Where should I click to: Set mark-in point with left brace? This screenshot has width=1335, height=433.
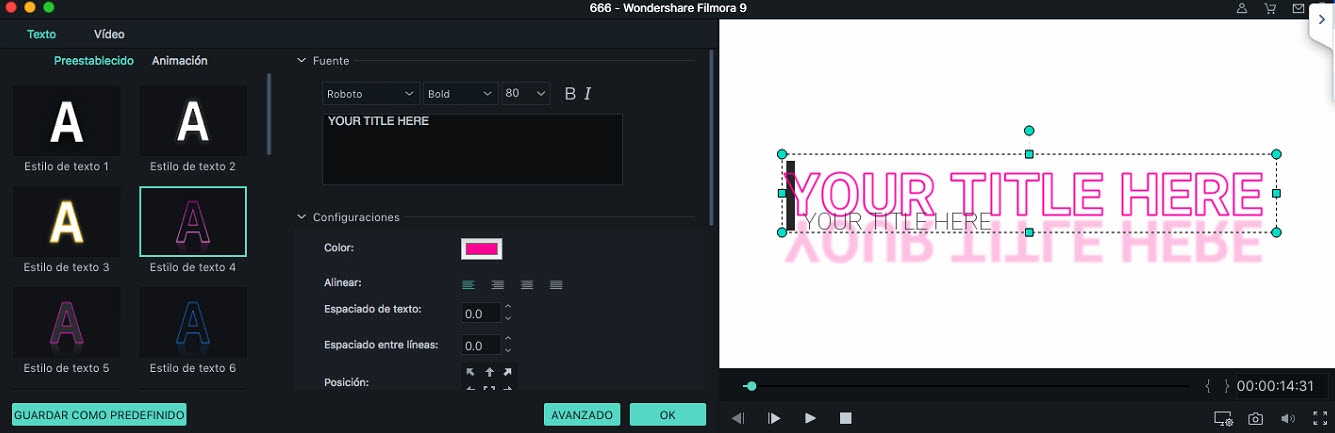(1208, 386)
